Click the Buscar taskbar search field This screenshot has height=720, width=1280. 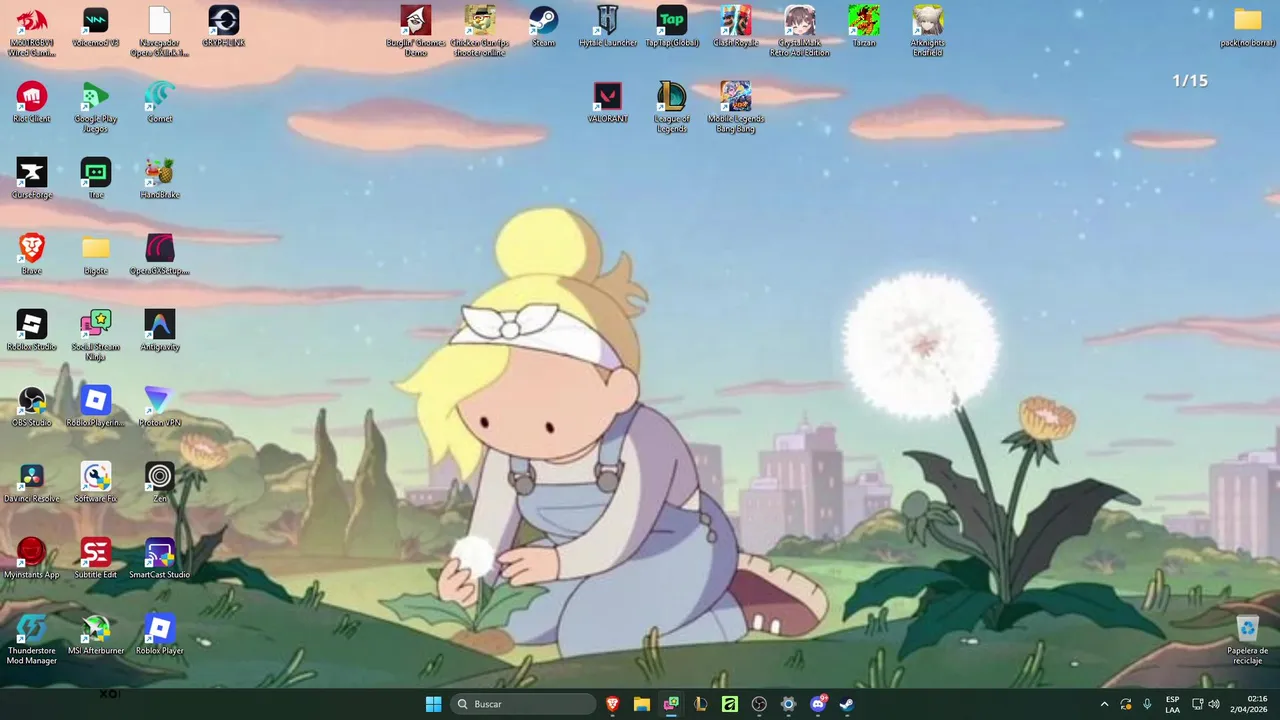[x=524, y=704]
